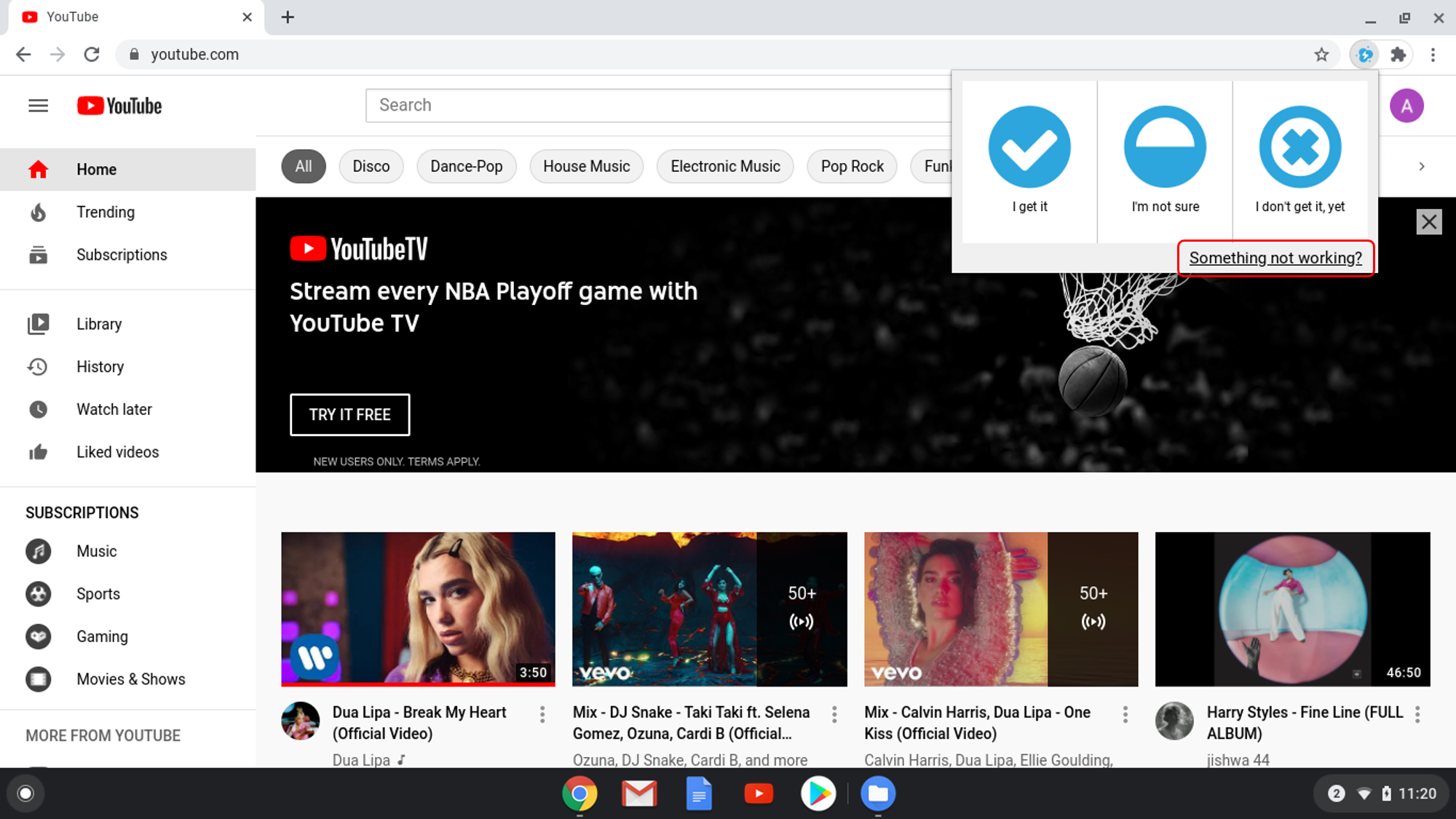Screen dimensions: 1456x819
Task: Open jishwa 44 channel avatar
Action: point(1174,721)
